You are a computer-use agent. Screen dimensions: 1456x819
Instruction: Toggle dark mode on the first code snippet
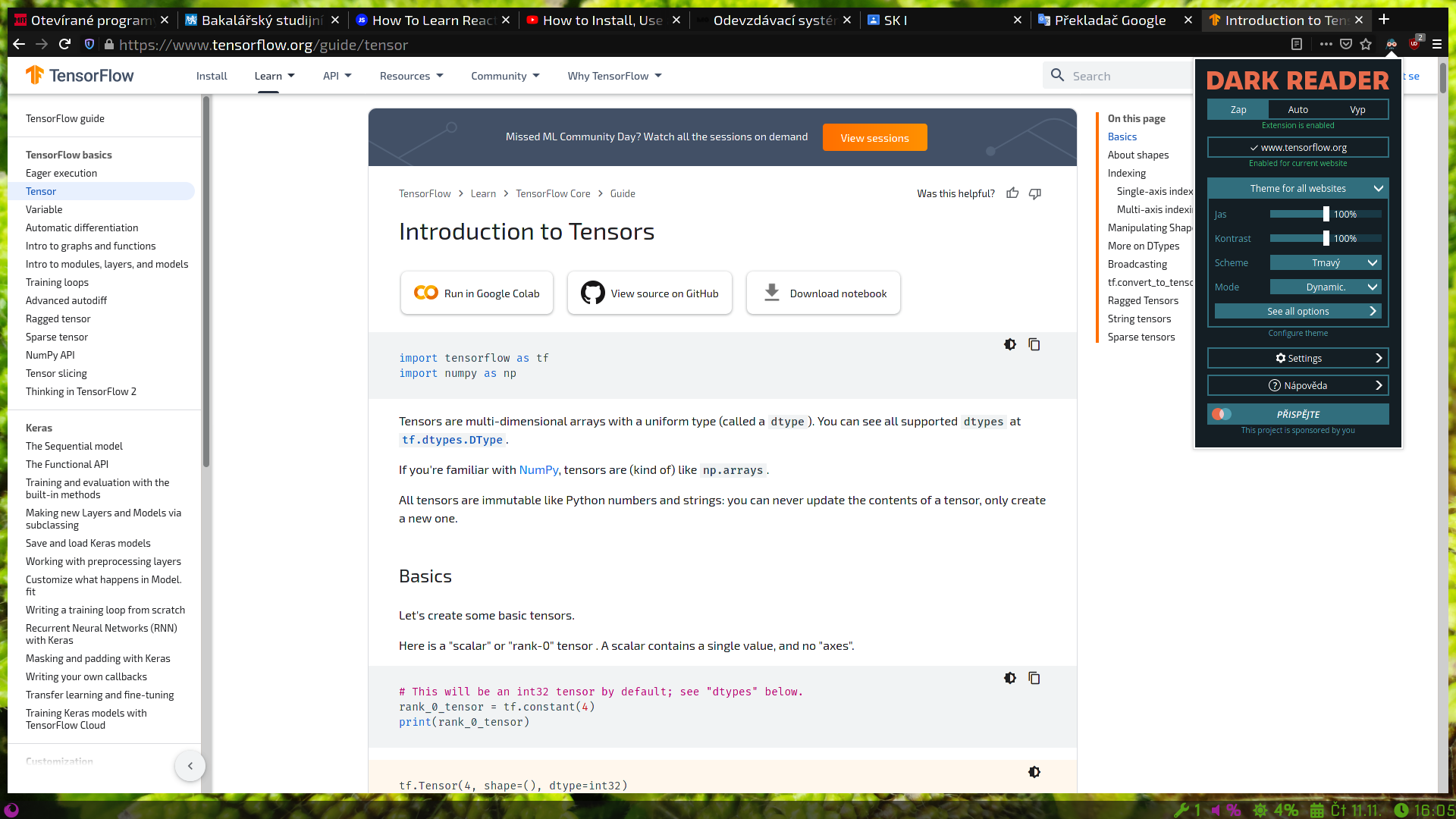point(1010,344)
